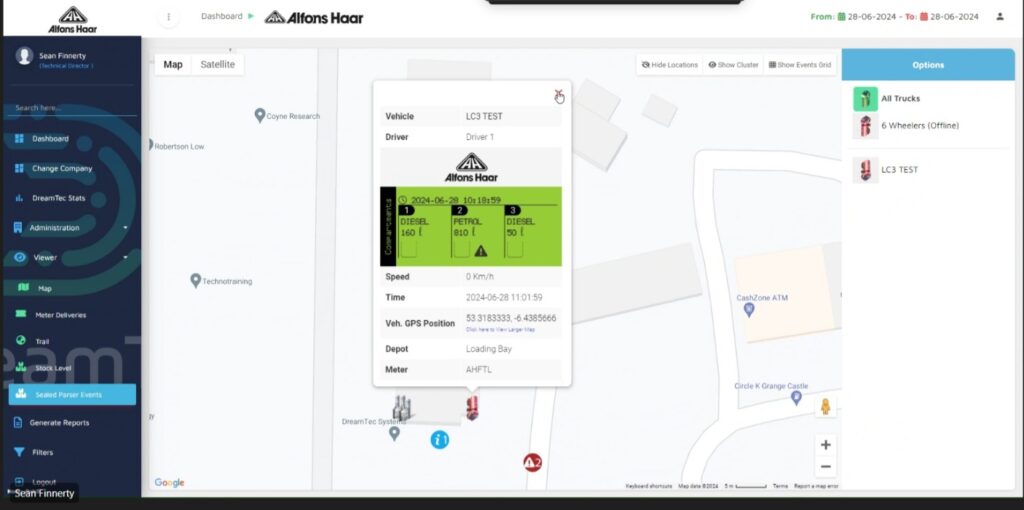The image size is (1024, 510).
Task: Click the blue info marker on map
Action: click(440, 439)
